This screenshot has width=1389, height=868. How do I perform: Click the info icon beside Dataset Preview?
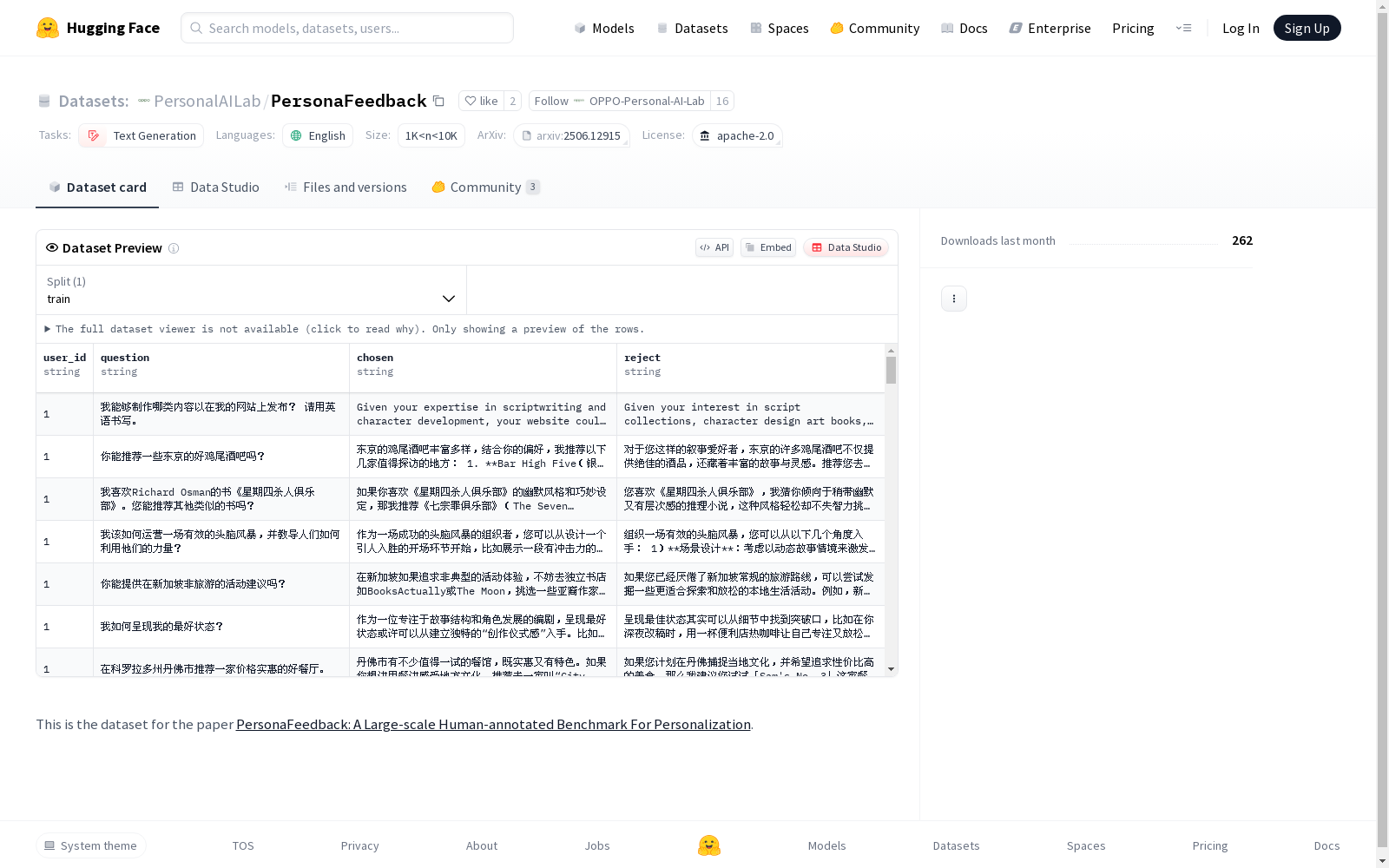(x=174, y=248)
